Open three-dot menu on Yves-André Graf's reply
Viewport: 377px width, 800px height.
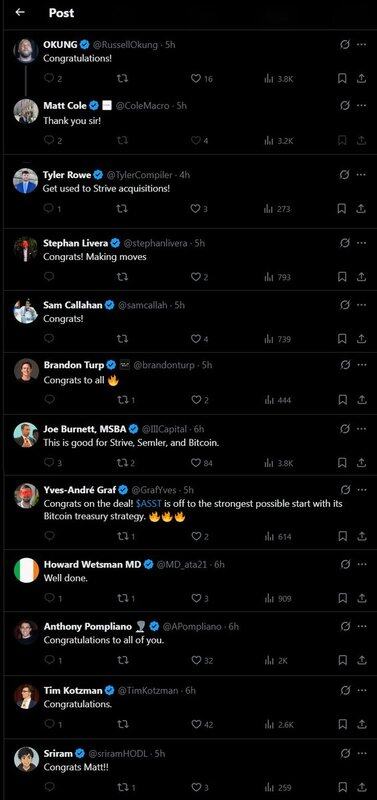(362, 490)
